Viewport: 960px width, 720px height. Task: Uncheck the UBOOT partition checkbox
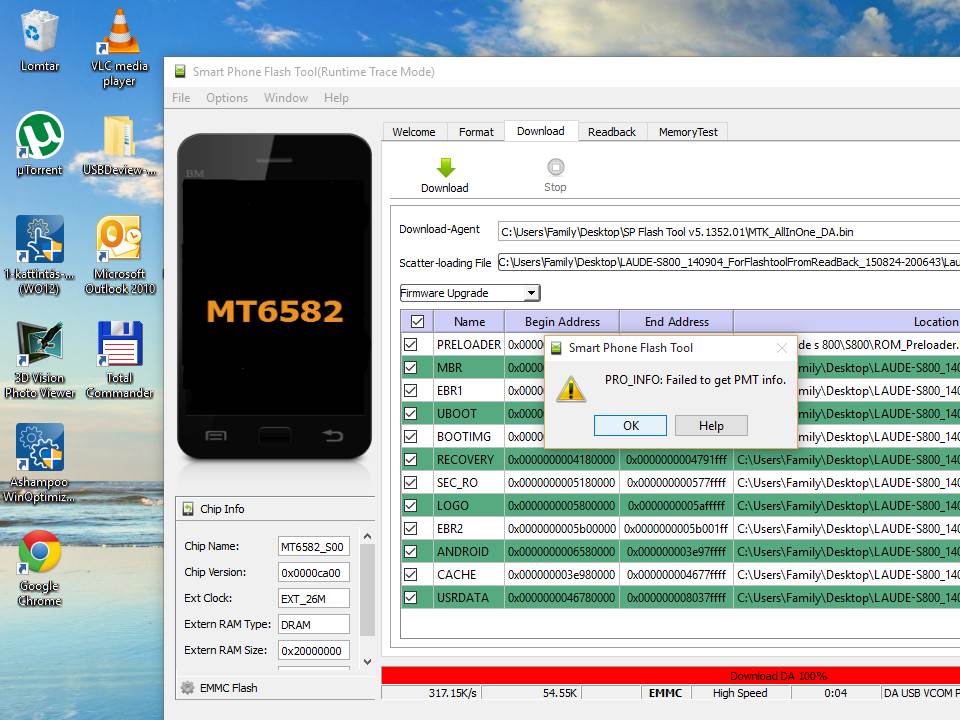pos(410,413)
